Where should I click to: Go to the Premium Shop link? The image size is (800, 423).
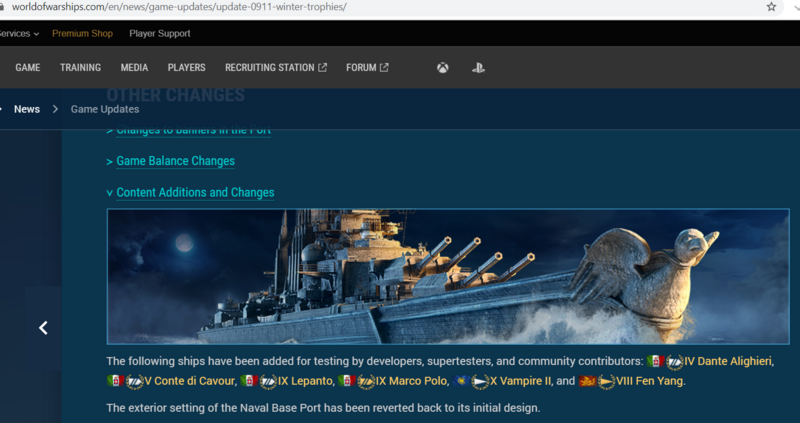[82, 33]
